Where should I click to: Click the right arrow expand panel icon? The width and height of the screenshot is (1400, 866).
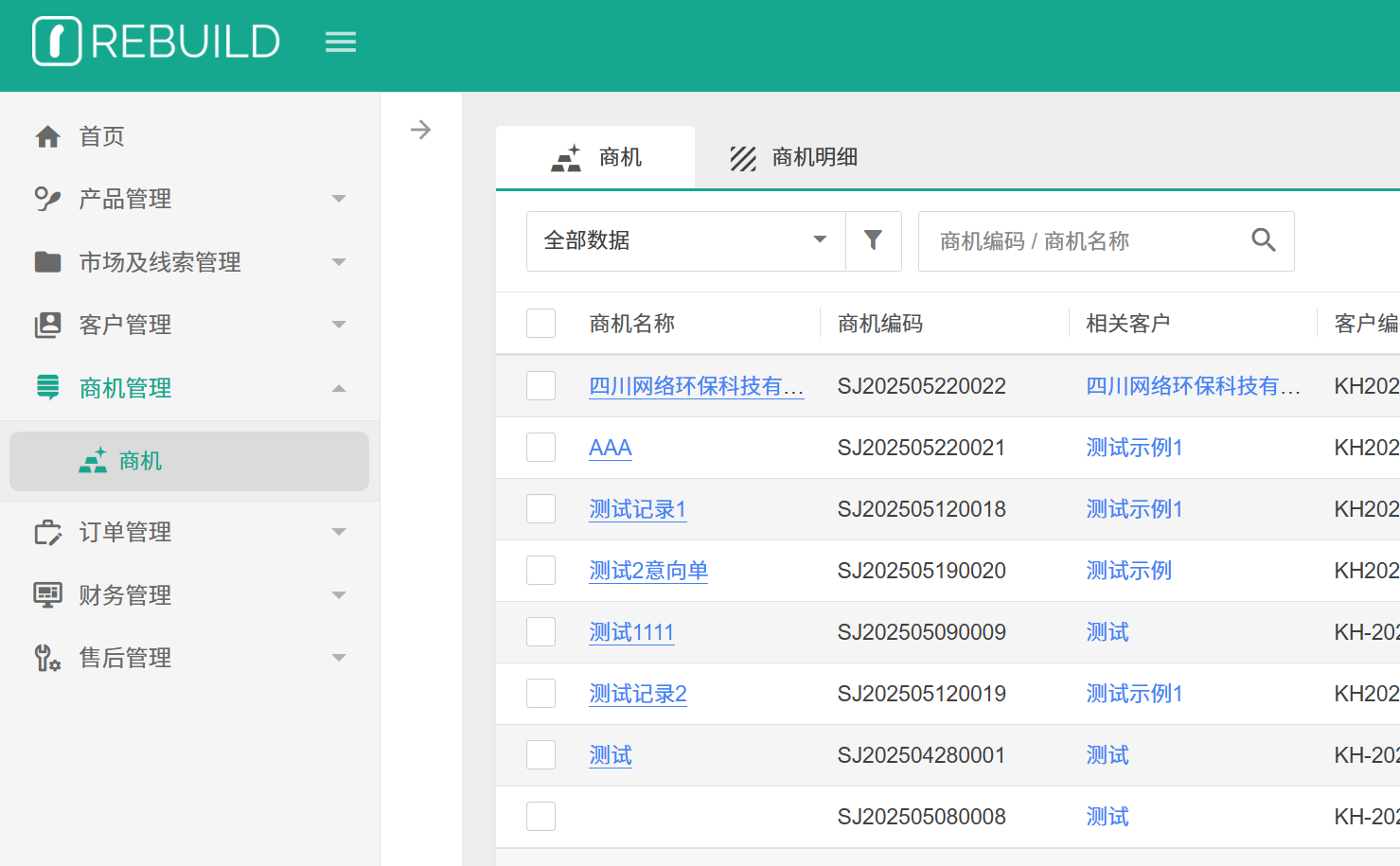point(420,130)
